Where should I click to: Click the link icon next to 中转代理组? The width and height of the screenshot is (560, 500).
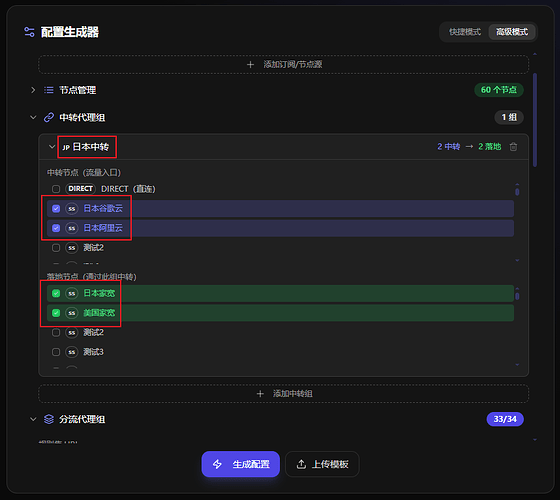click(49, 117)
